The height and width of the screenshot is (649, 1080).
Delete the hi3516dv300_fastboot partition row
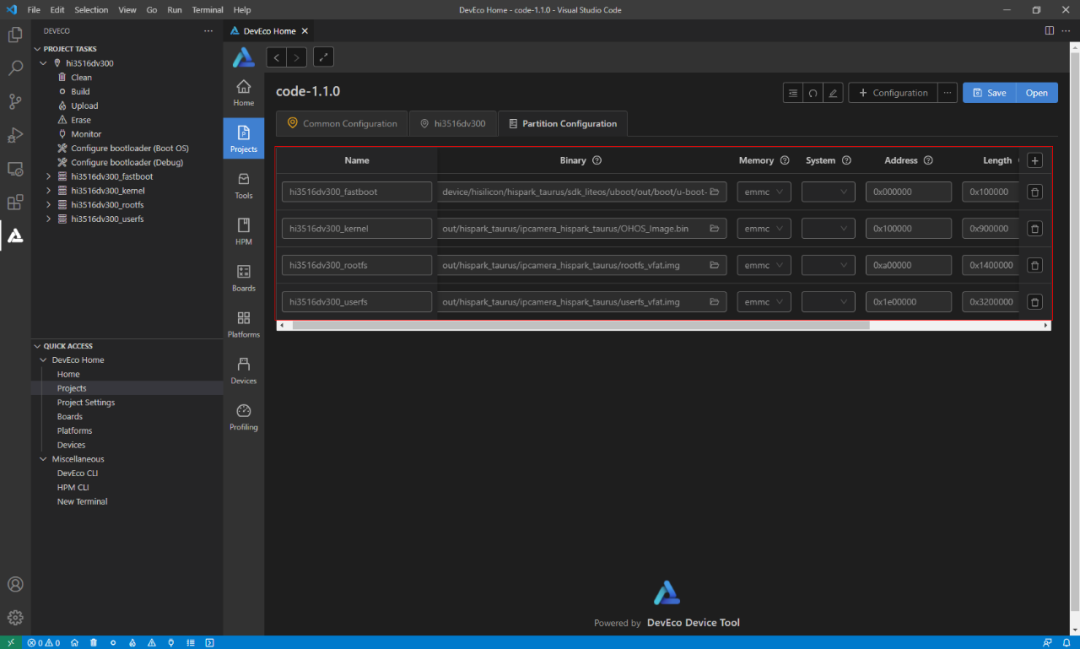coord(1035,191)
